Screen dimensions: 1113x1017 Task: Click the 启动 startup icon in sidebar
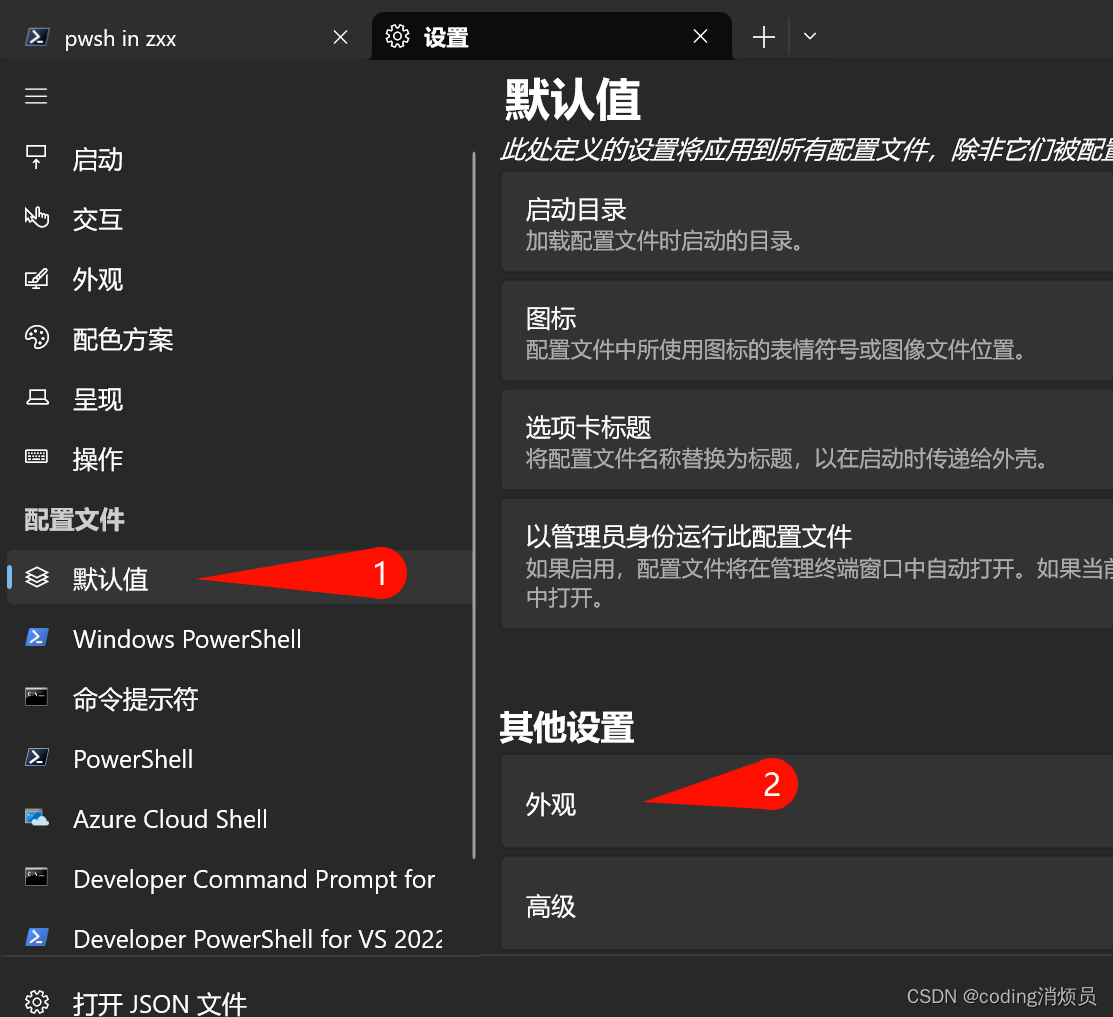[x=36, y=157]
